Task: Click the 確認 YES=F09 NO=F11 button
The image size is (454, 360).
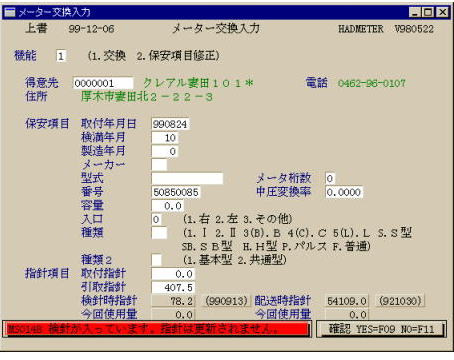Action: coord(381,329)
